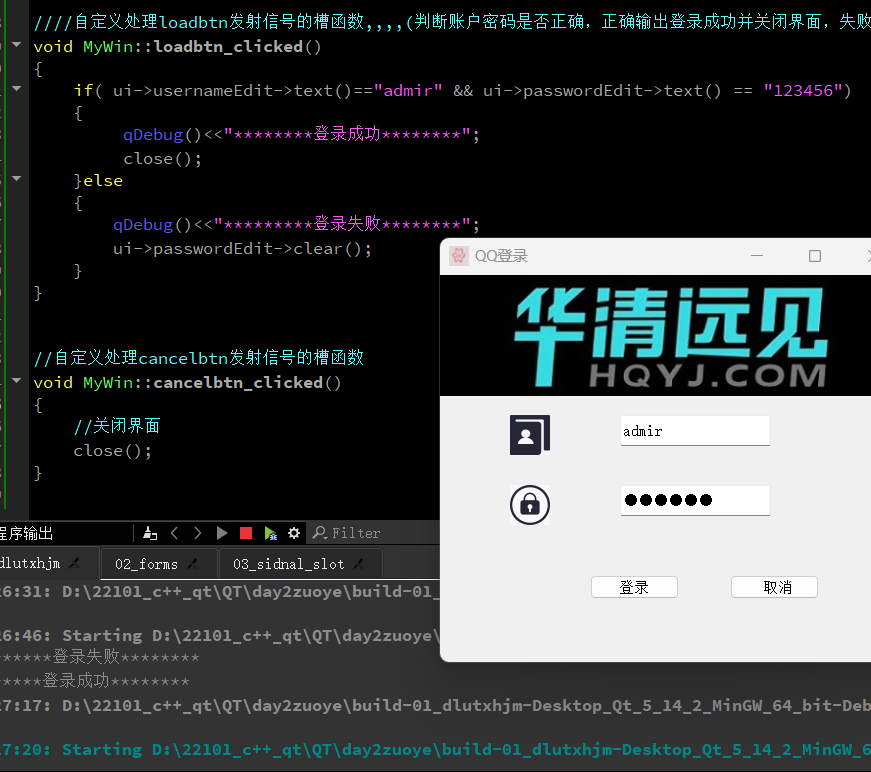Focus the masked password field
This screenshot has width=871, height=772.
(x=695, y=500)
